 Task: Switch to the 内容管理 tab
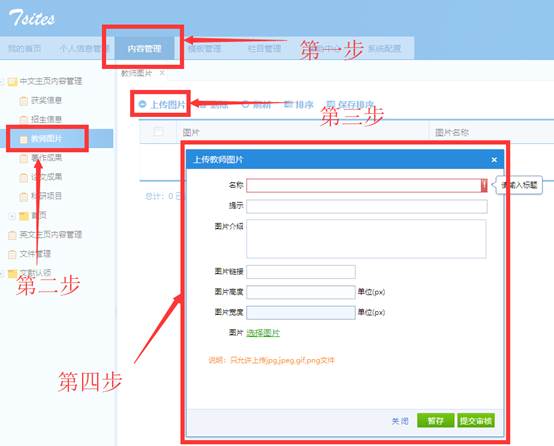coord(144,48)
